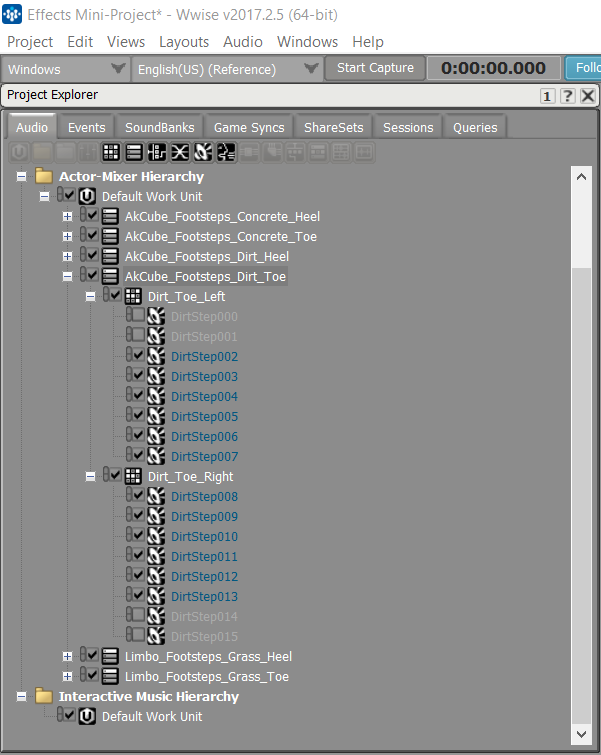Switch to the Game Syncs tab
The height and width of the screenshot is (755, 601).
(x=249, y=128)
